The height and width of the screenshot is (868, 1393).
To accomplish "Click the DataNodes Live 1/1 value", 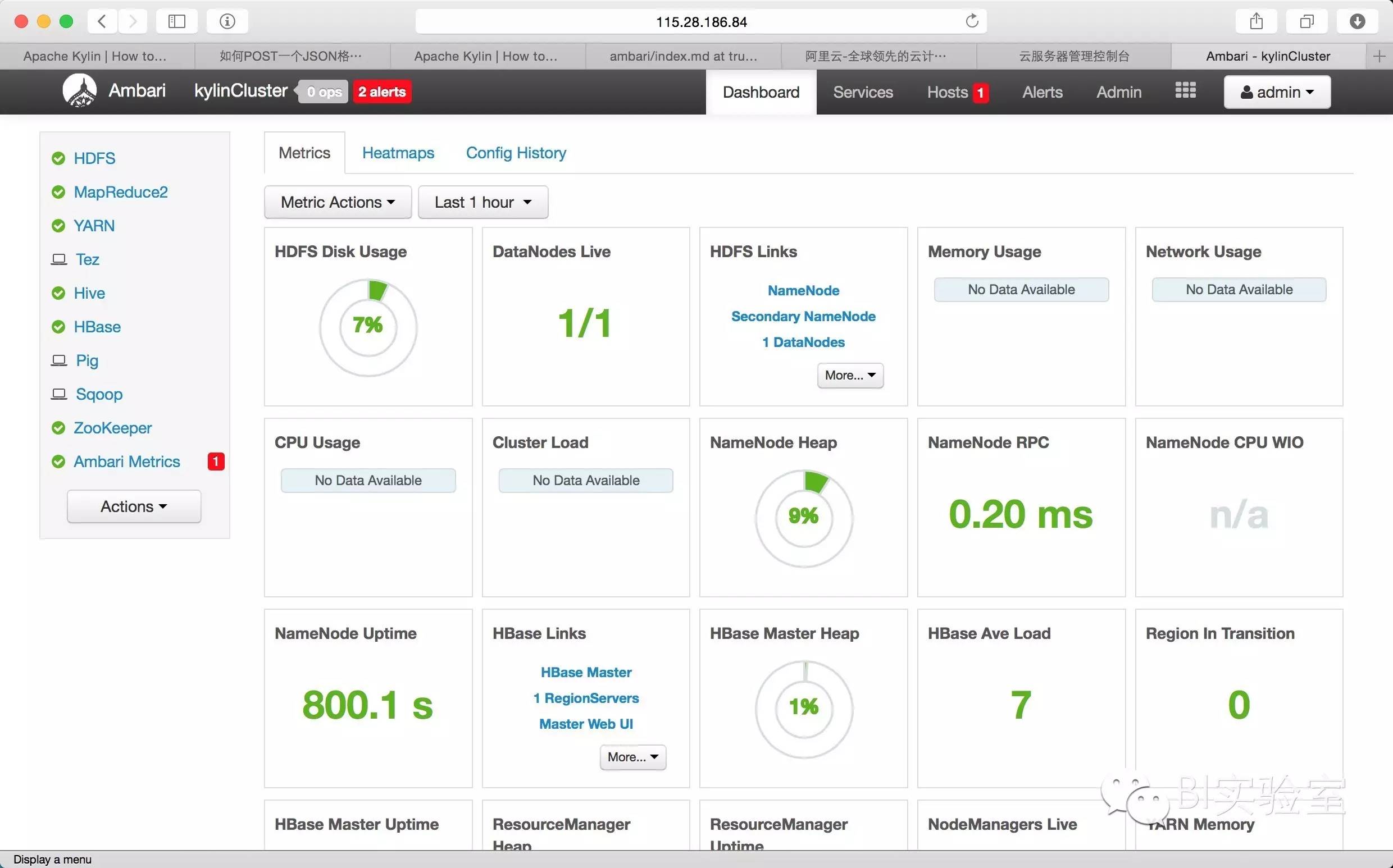I will [585, 323].
